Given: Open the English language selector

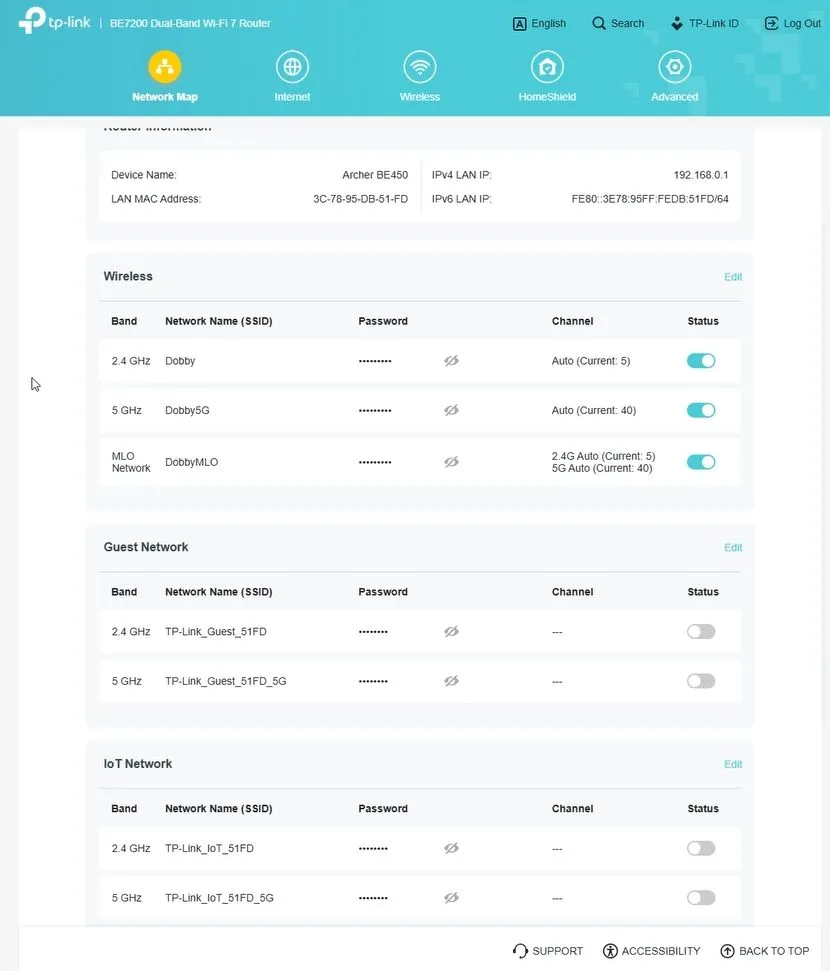Looking at the screenshot, I should 539,23.
